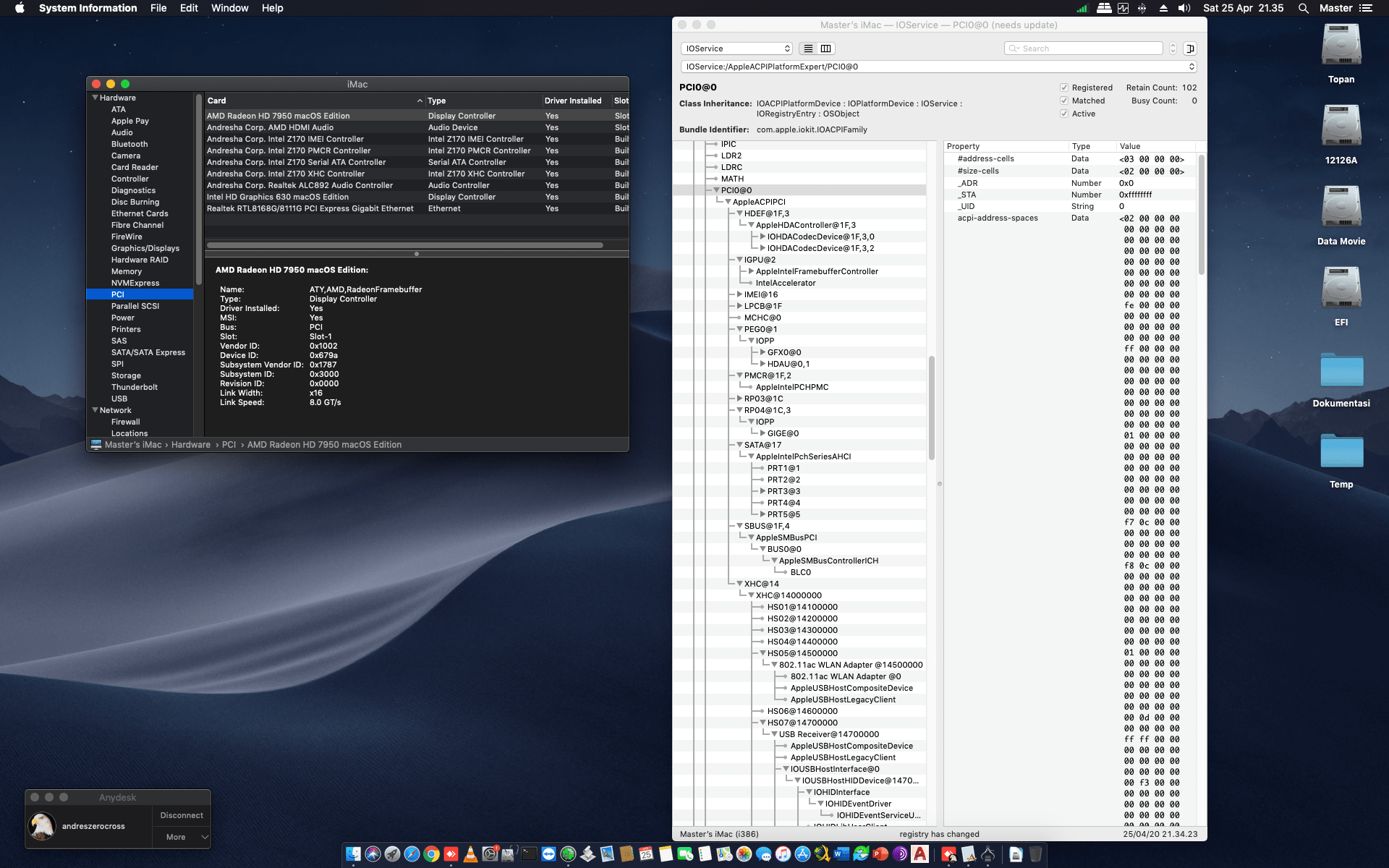Viewport: 1389px width, 868px height.
Task: Click the PCI table horizontal scrollbar
Action: (x=405, y=245)
